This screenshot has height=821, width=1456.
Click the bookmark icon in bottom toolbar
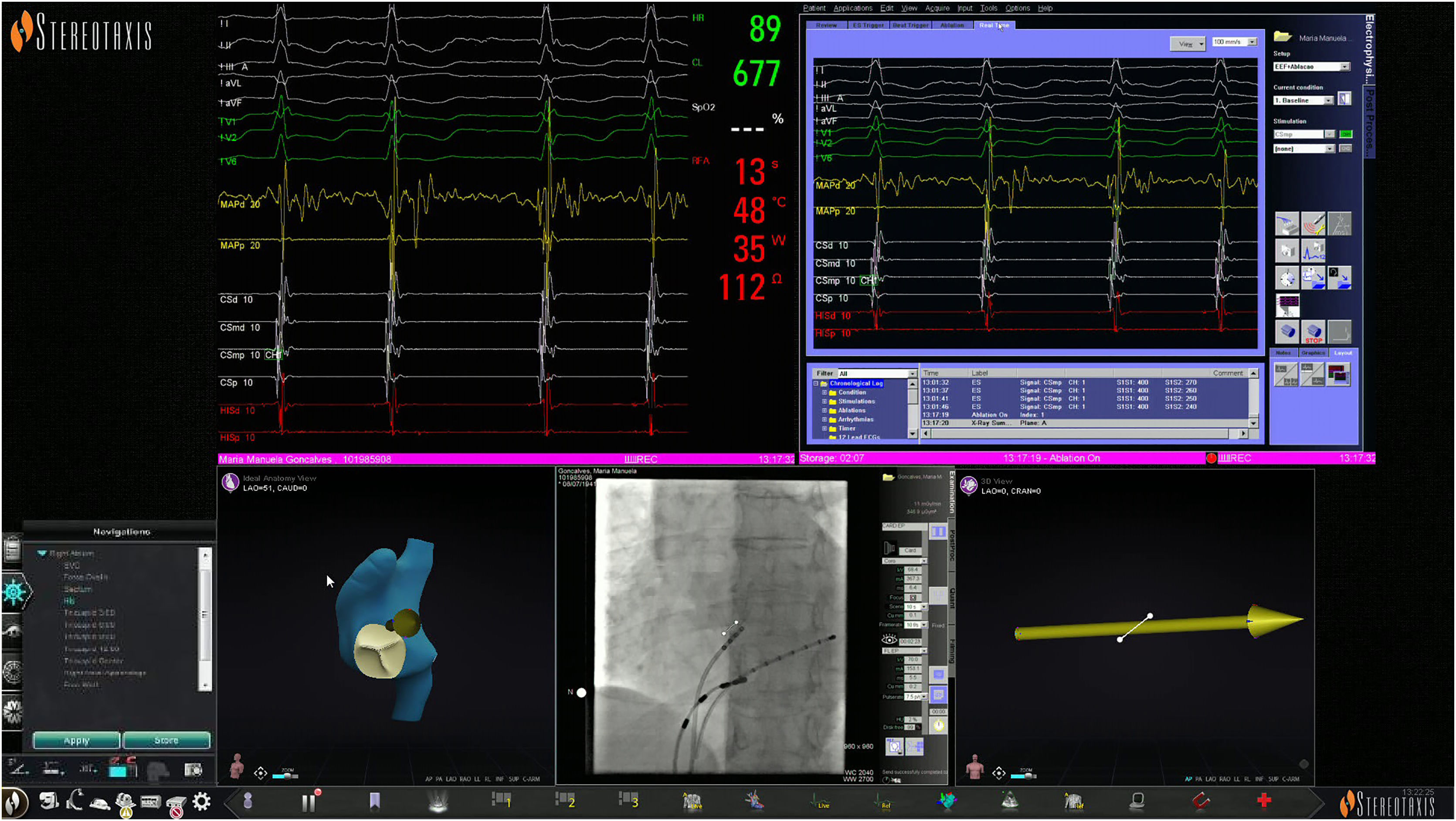point(374,801)
